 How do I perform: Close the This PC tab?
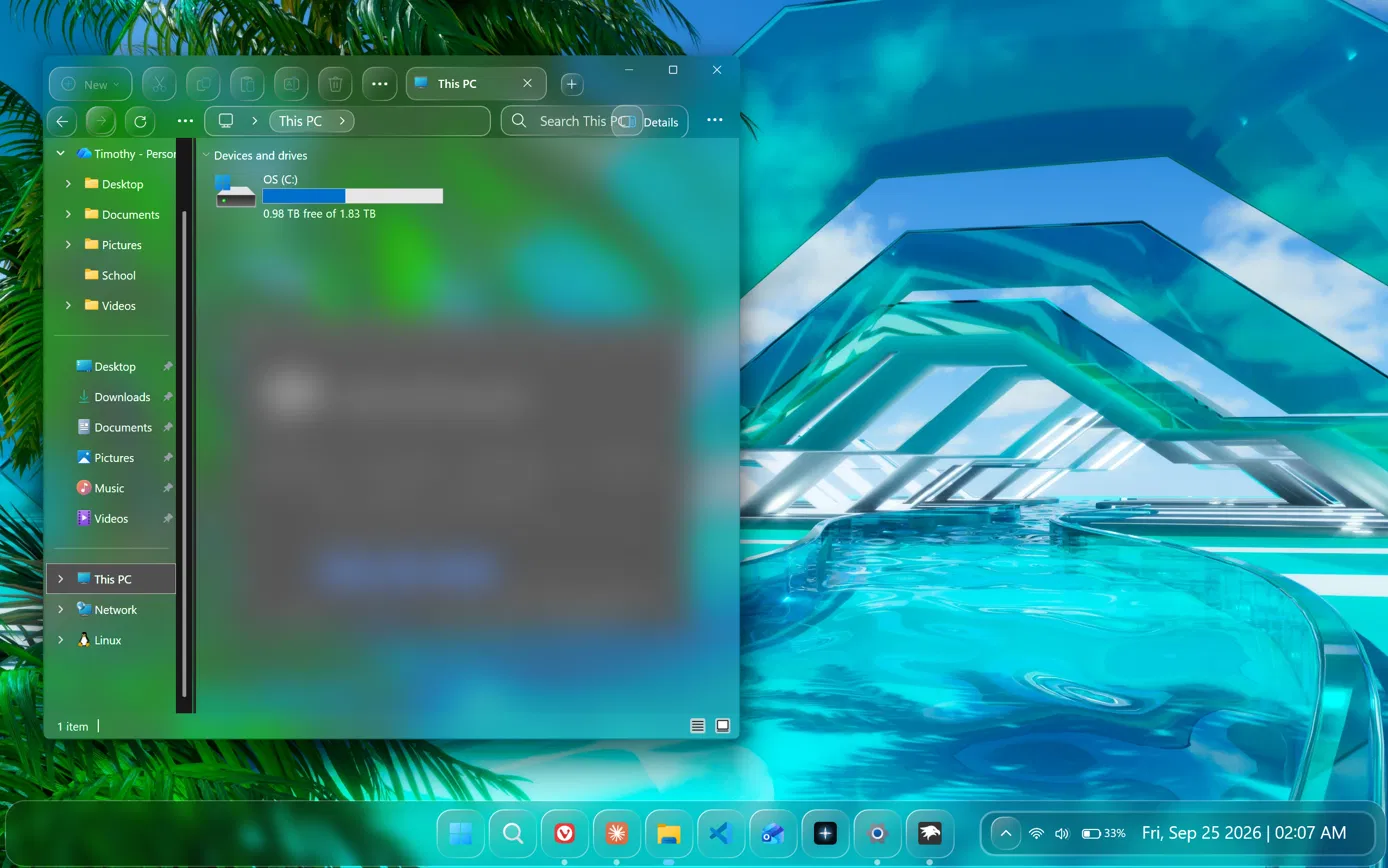pos(528,84)
